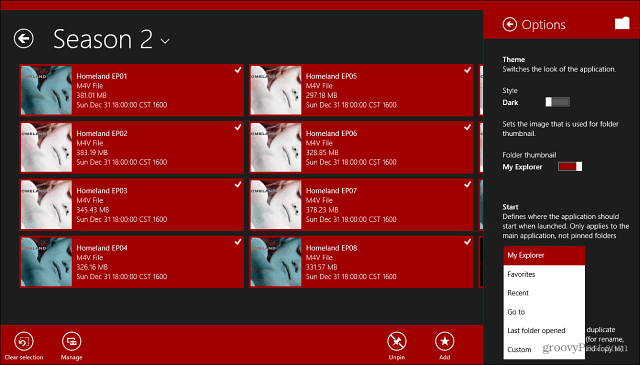Choose Favorites in the Start list
640x365 pixels.
point(544,274)
